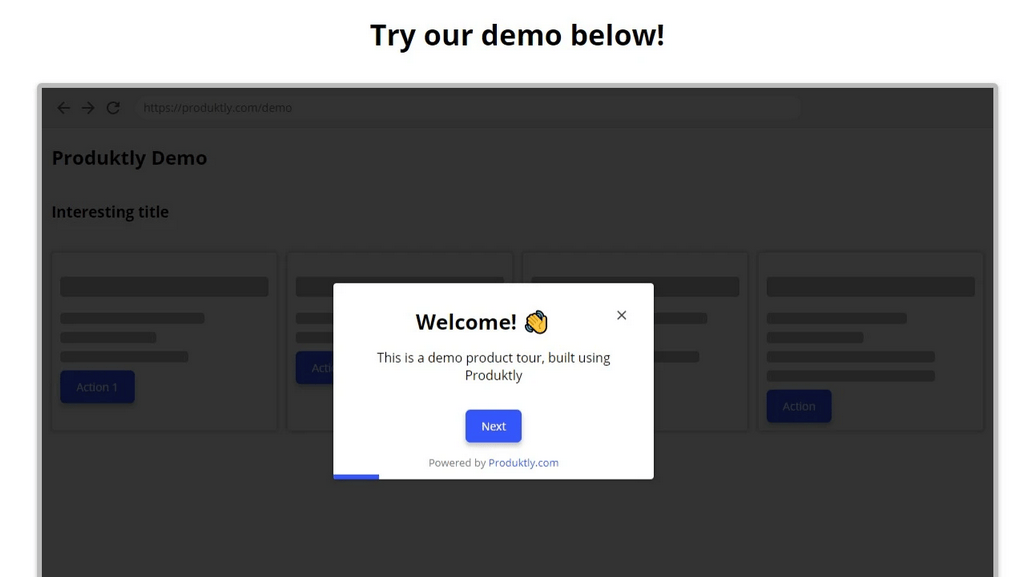This screenshot has height=577, width=1024.
Task: Click the browser forward arrow icon
Action: click(88, 108)
